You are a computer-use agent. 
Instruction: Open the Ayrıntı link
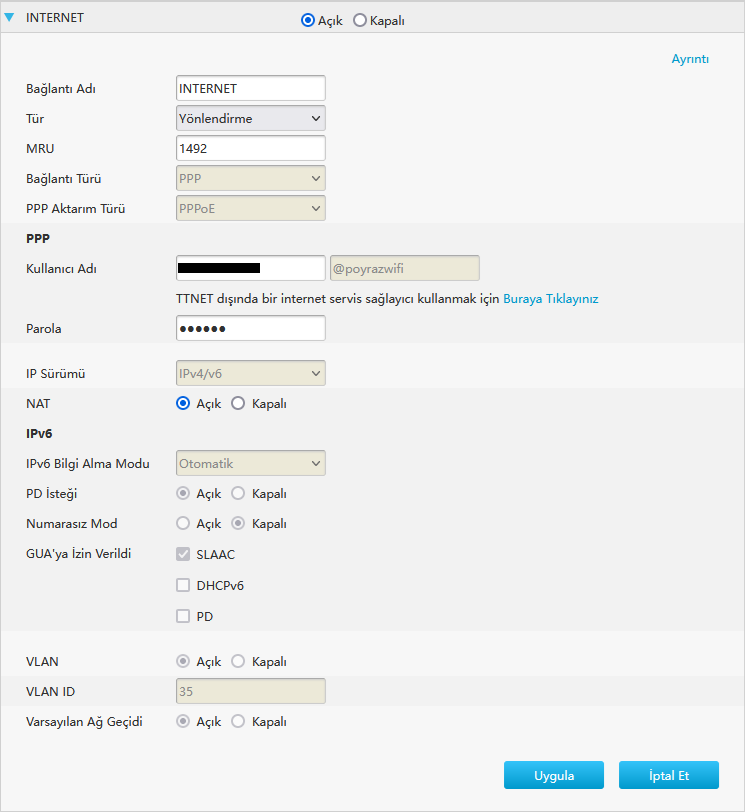pos(690,59)
